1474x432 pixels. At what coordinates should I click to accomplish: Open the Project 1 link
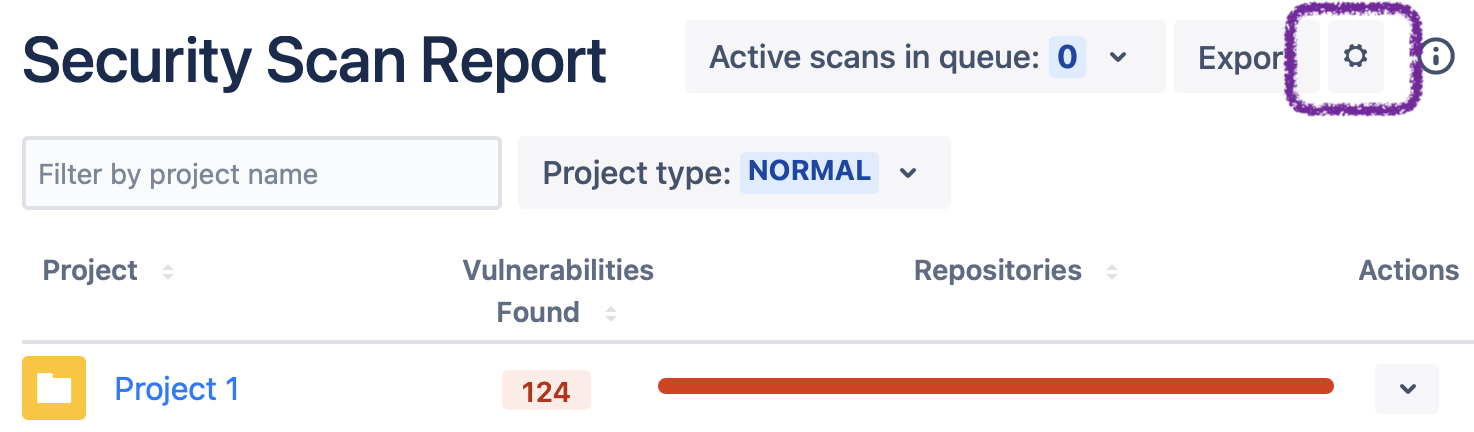point(177,389)
